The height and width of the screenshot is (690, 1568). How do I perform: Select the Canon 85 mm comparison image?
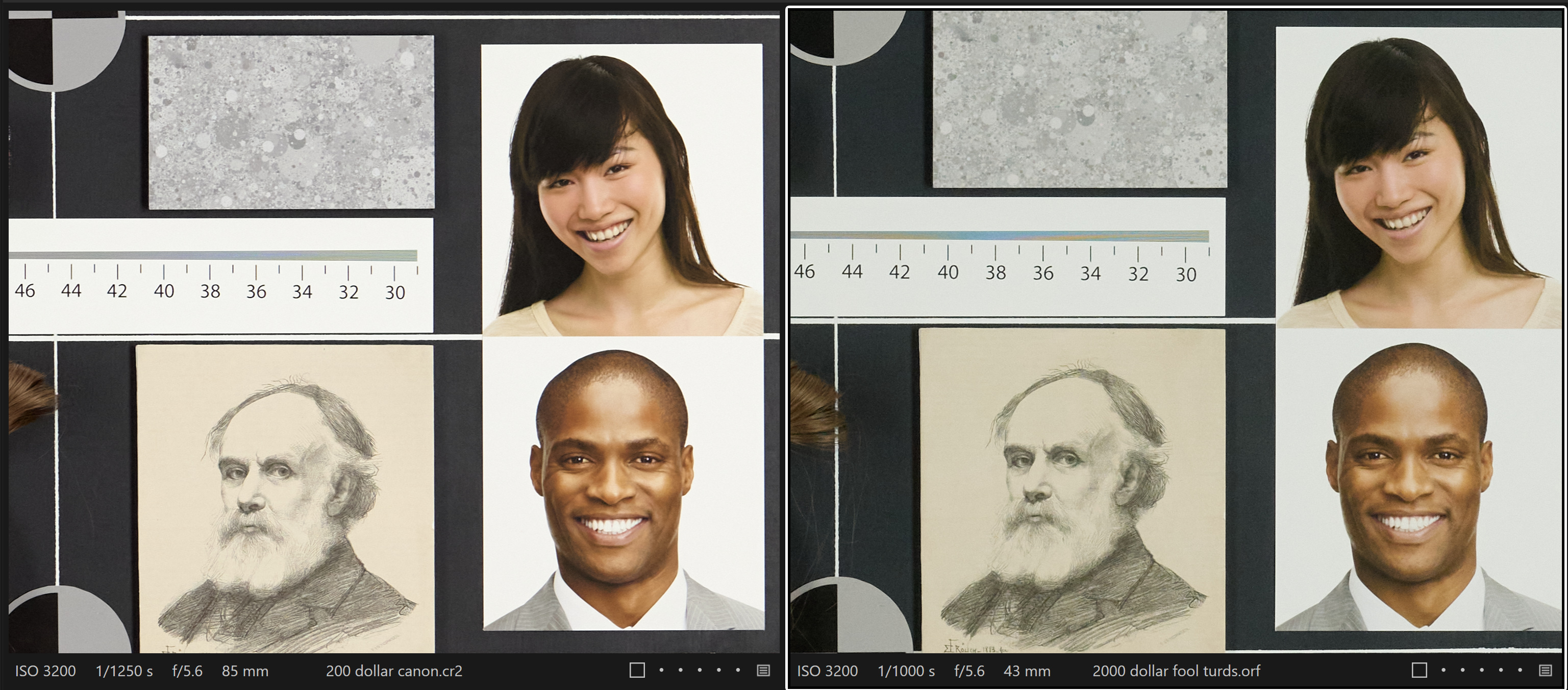pyautogui.click(x=394, y=332)
